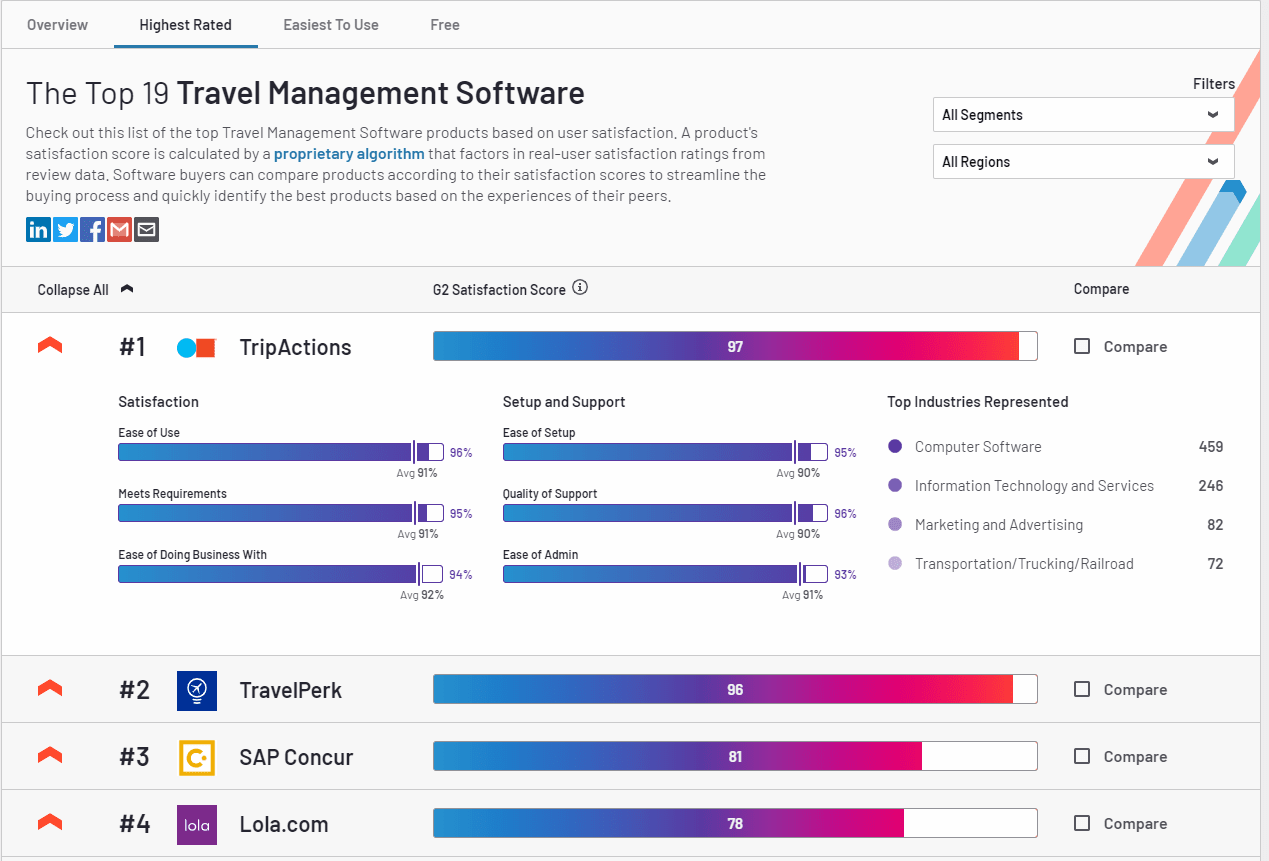Click the Ease of Admin bar
This screenshot has height=861, width=1269.
click(666, 574)
